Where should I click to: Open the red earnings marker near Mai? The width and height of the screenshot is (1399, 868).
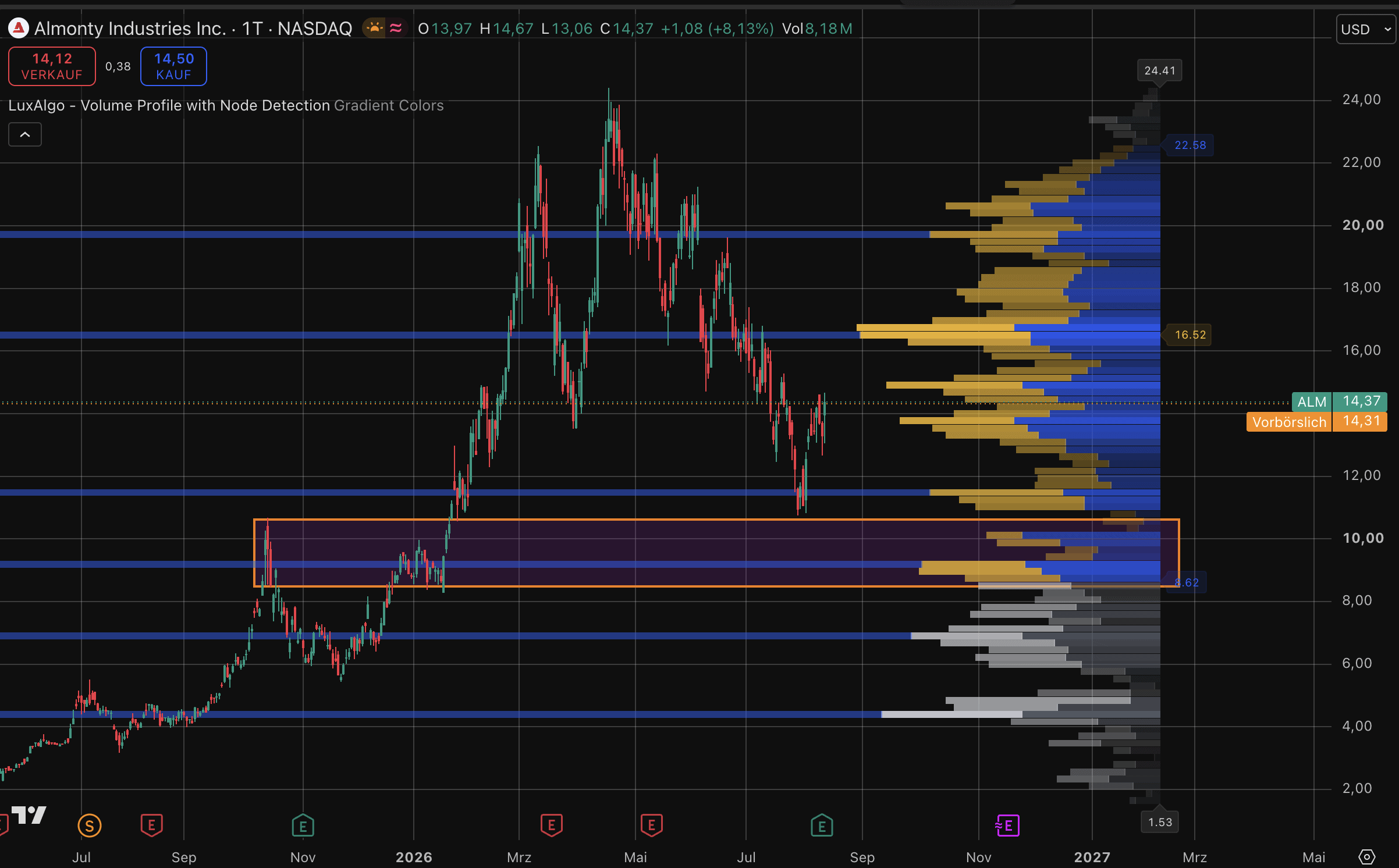(x=652, y=826)
